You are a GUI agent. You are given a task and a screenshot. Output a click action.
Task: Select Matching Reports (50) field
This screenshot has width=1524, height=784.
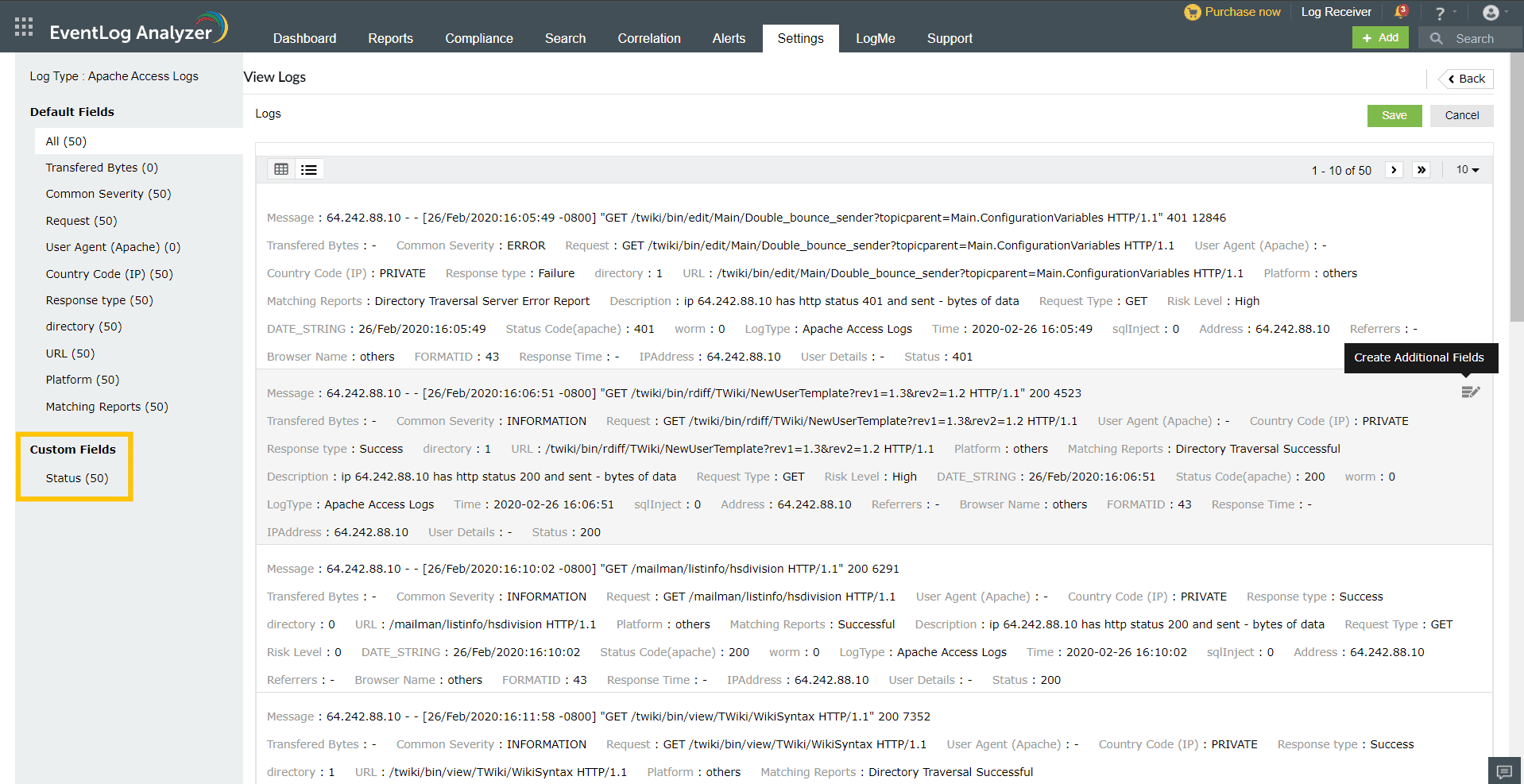point(106,407)
